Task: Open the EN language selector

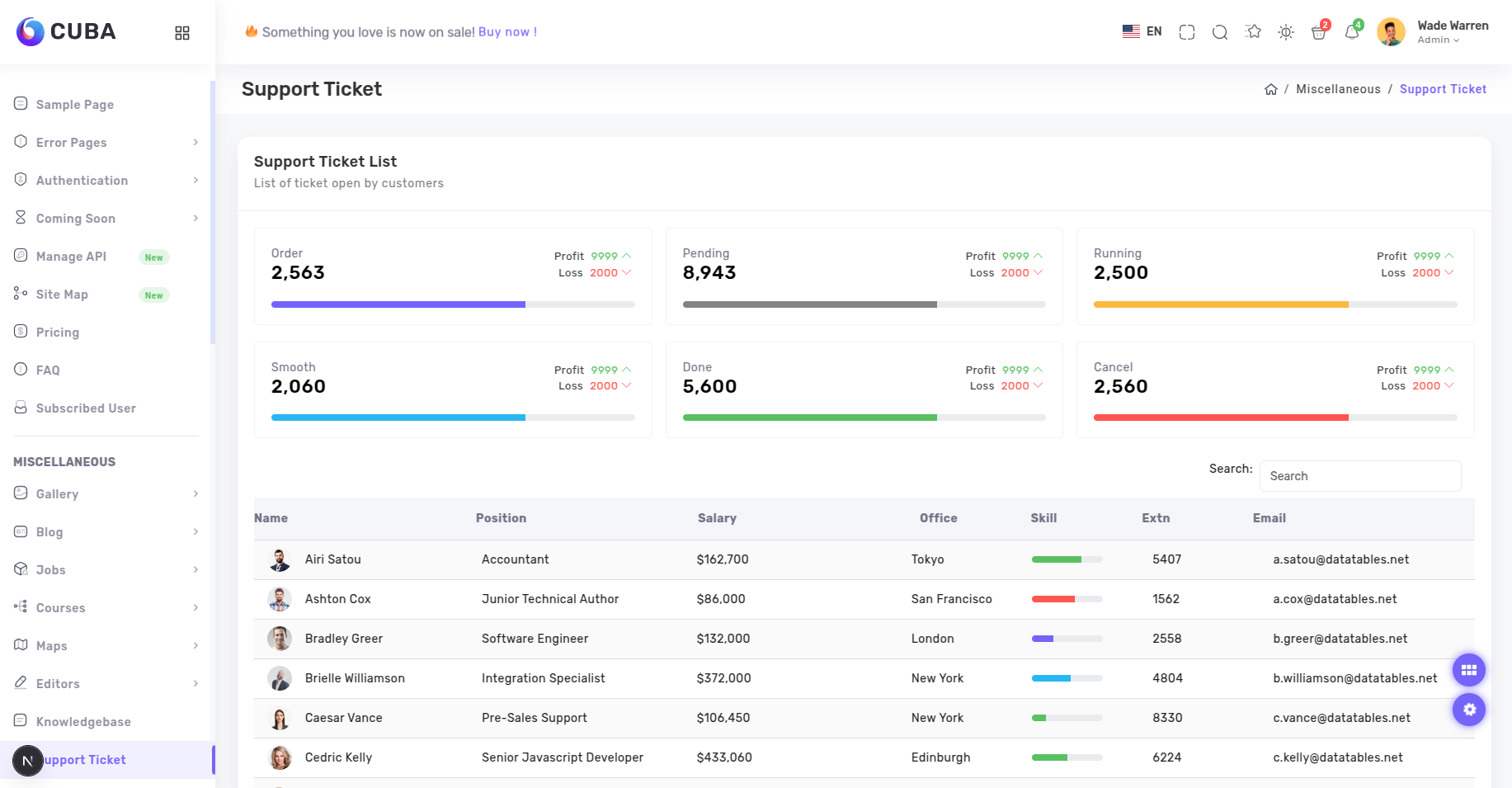Action: (1142, 31)
